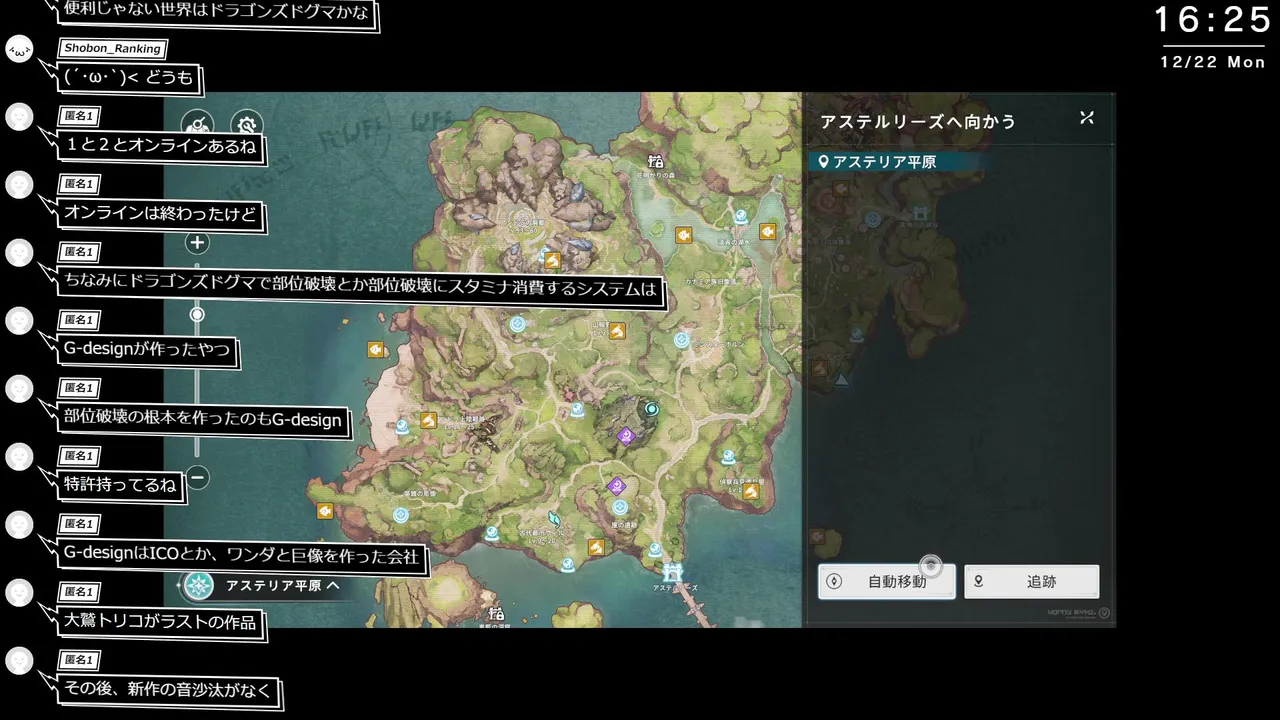Click chat message １と２とオンラインあるね
This screenshot has width=1280, height=720.
click(x=160, y=146)
